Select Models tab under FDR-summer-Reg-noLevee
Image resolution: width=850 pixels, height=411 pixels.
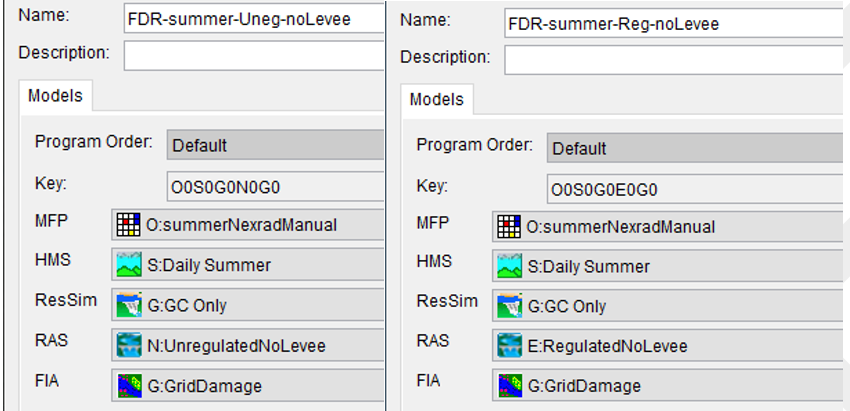[437, 99]
